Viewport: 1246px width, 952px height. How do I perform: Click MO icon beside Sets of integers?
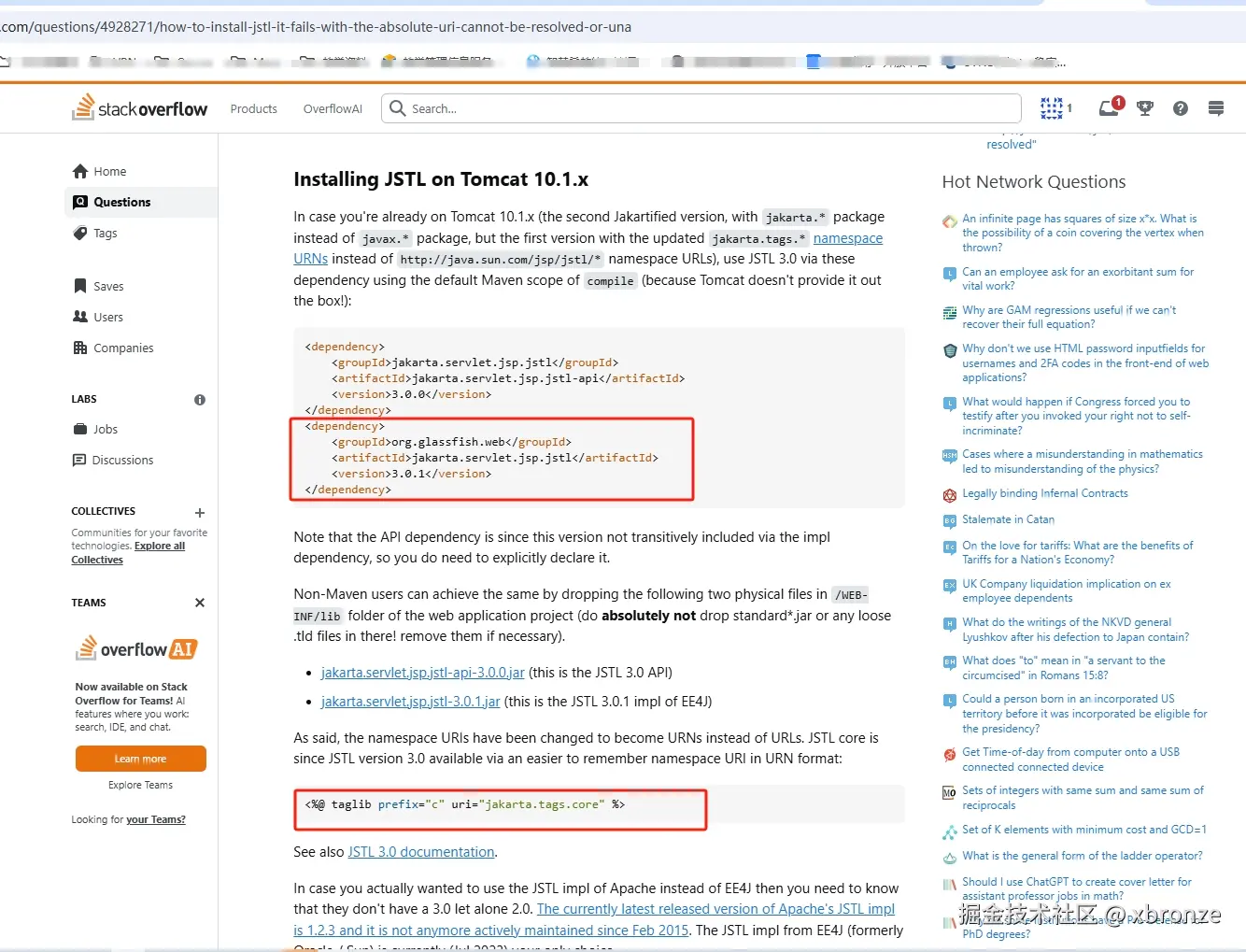(949, 792)
